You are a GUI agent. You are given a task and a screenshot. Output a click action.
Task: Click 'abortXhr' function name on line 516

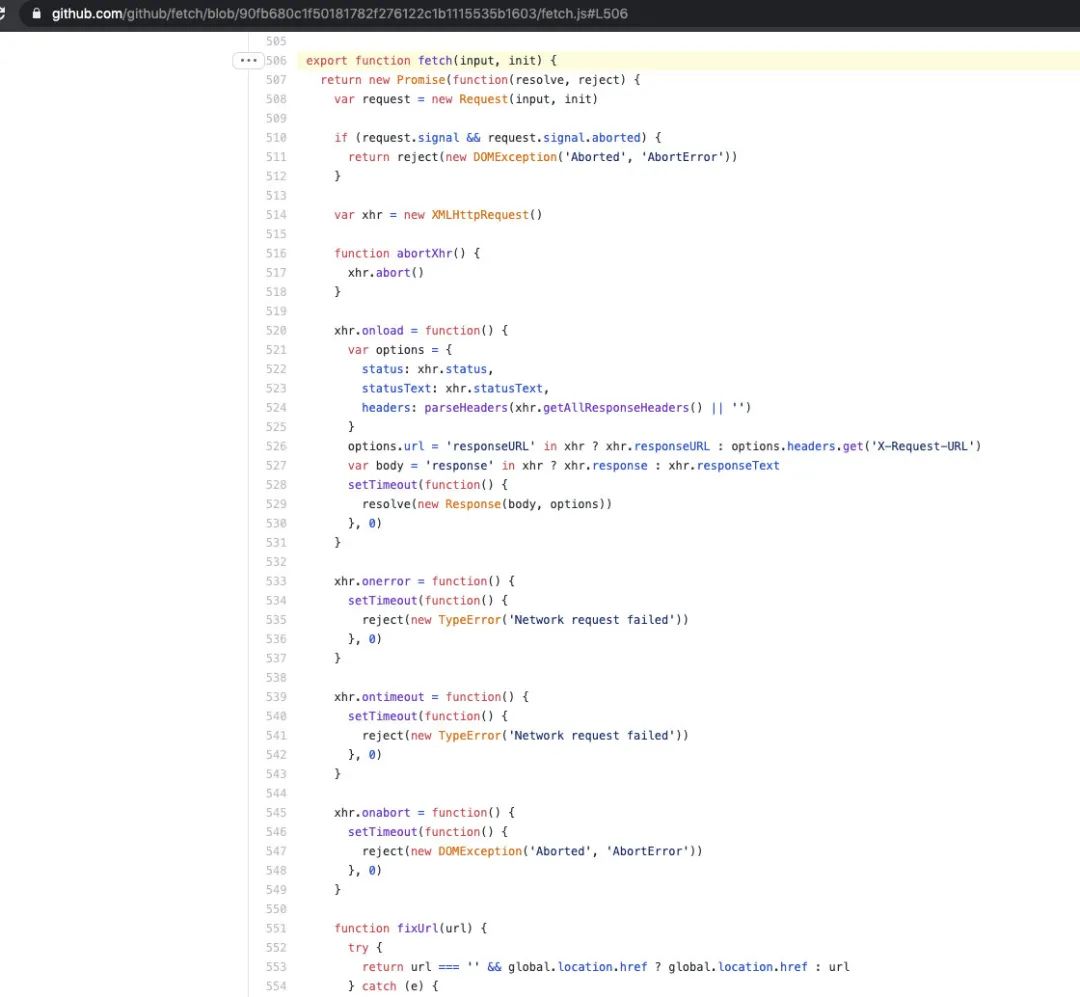point(424,254)
